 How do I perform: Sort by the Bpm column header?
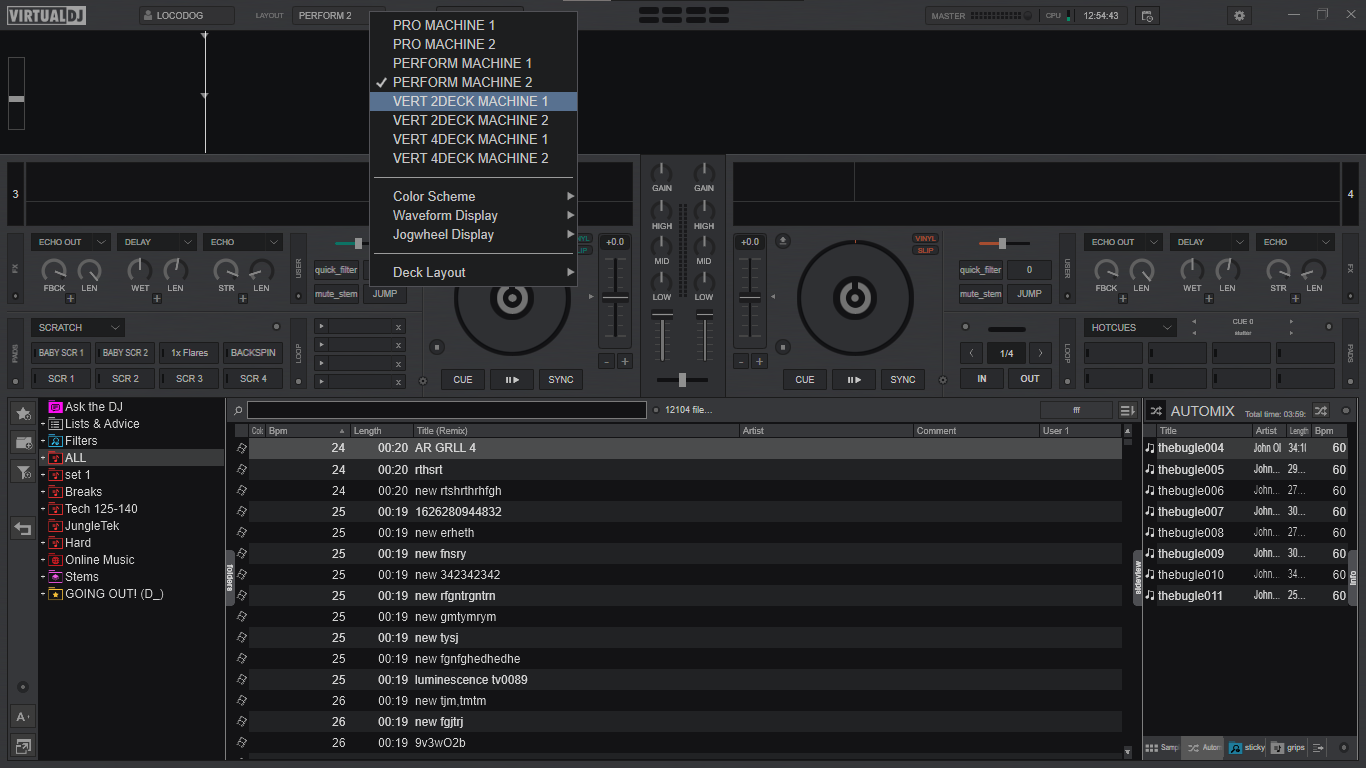307,431
